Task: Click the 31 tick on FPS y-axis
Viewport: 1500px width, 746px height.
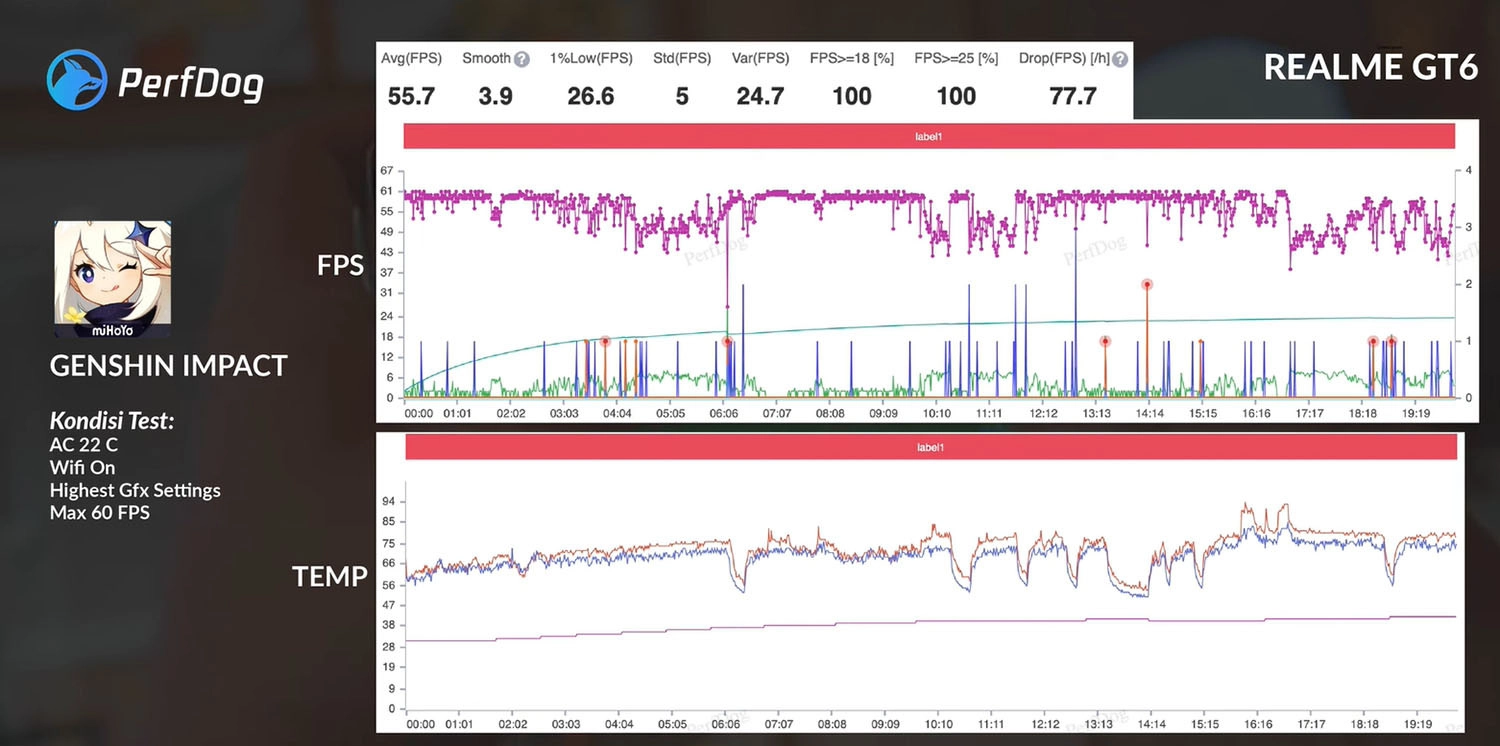Action: [386, 293]
